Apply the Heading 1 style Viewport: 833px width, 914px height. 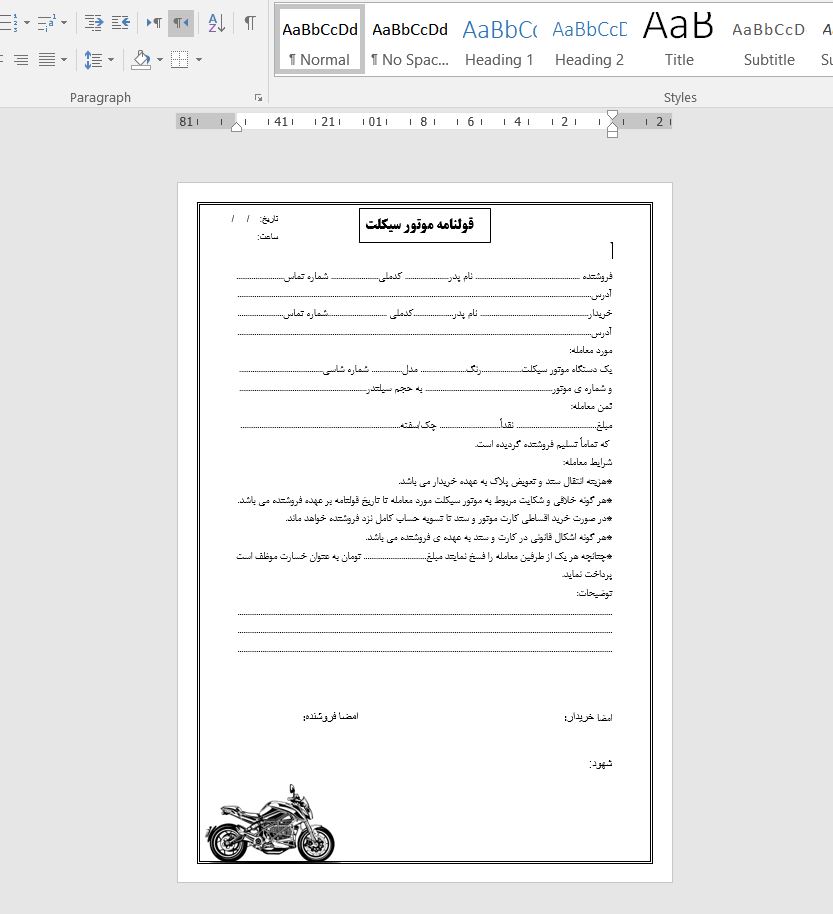pyautogui.click(x=499, y=40)
